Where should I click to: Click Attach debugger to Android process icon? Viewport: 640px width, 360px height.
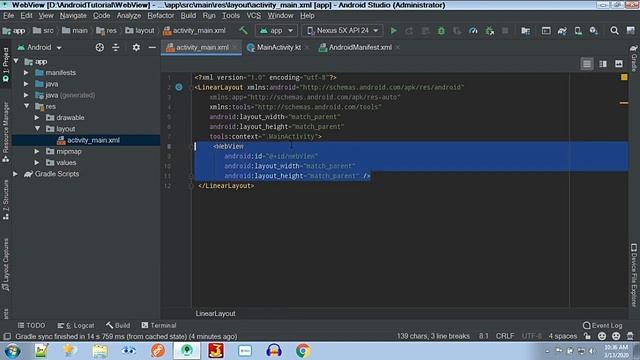[489, 31]
